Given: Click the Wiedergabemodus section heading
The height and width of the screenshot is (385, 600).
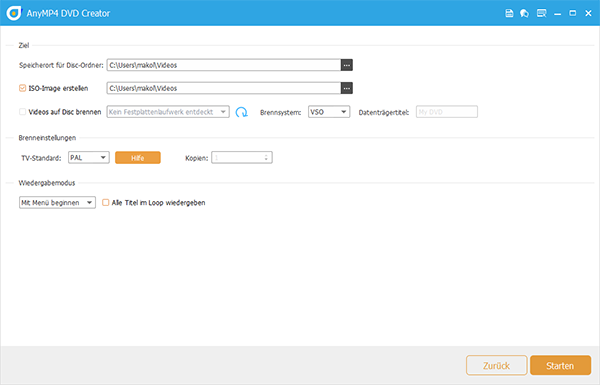Looking at the screenshot, I should coord(47,183).
